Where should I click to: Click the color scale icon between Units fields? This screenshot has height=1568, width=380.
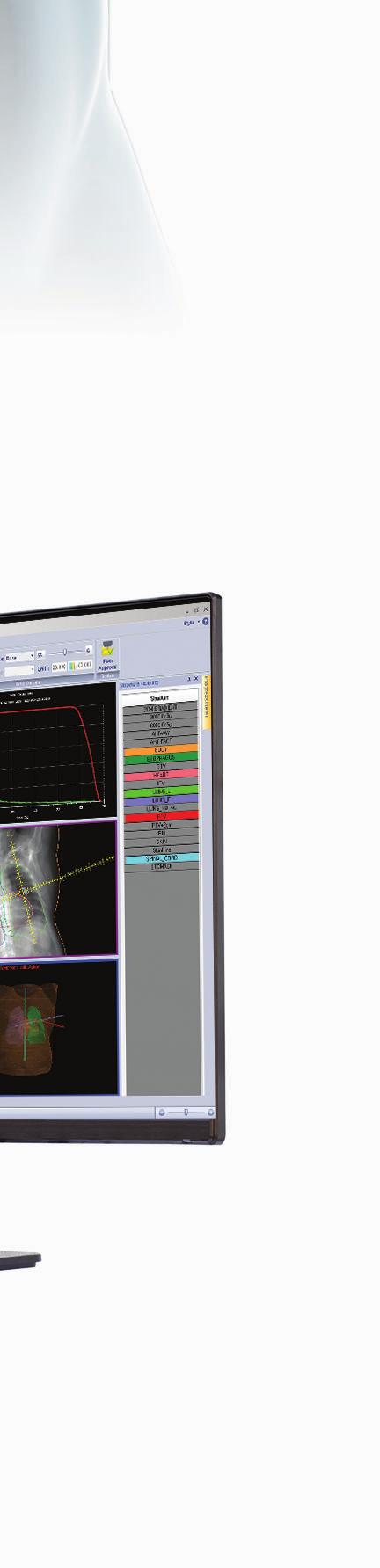click(x=71, y=665)
